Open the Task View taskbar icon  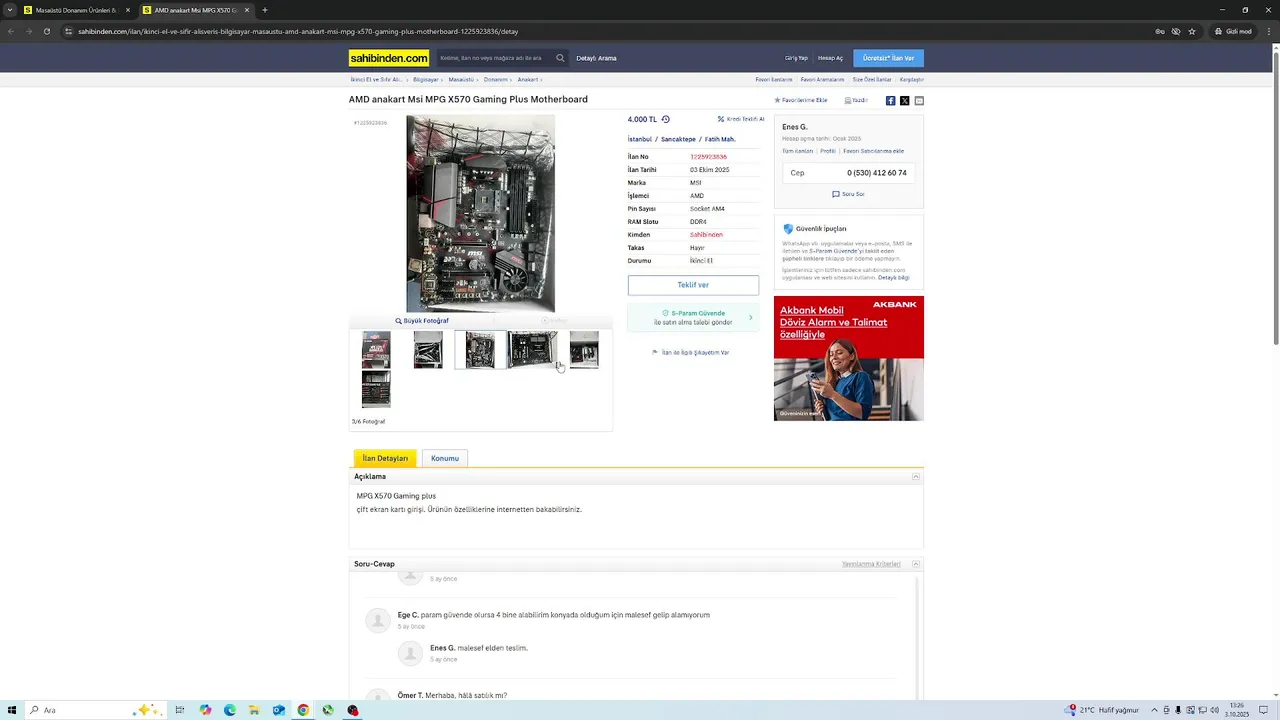pos(180,710)
